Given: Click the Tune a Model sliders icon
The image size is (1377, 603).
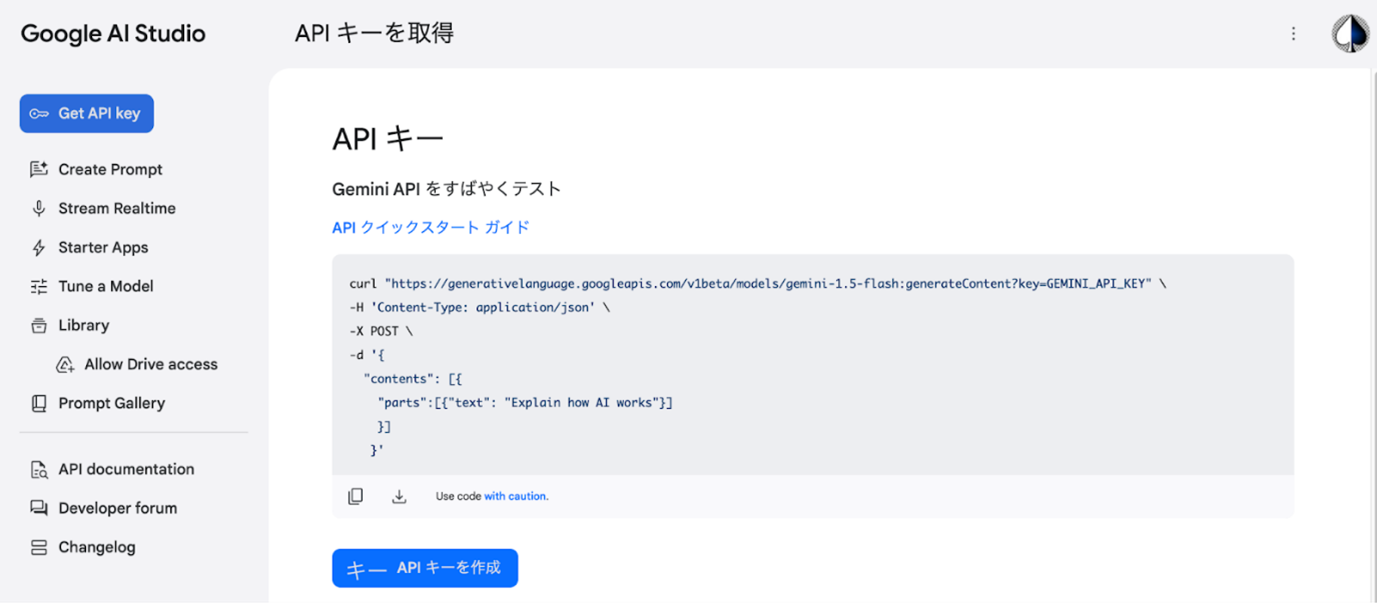Looking at the screenshot, I should [39, 286].
